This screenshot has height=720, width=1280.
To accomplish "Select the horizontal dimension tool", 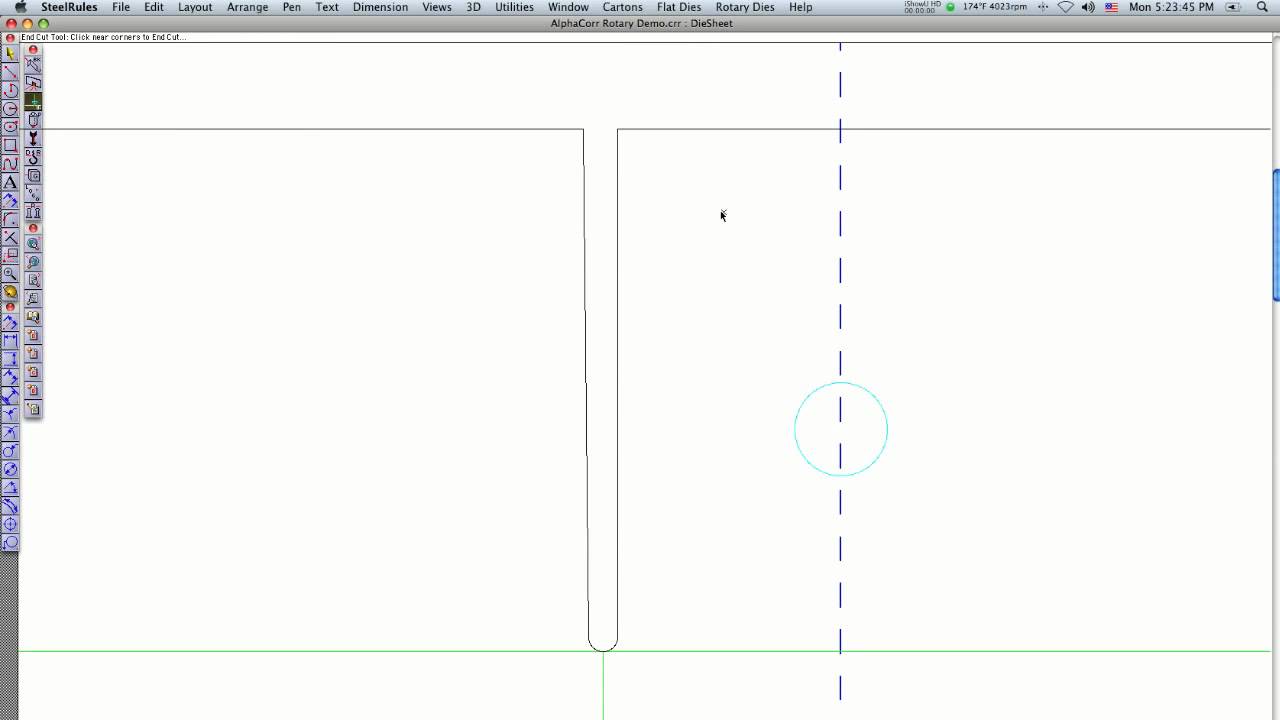I will tap(10, 340).
